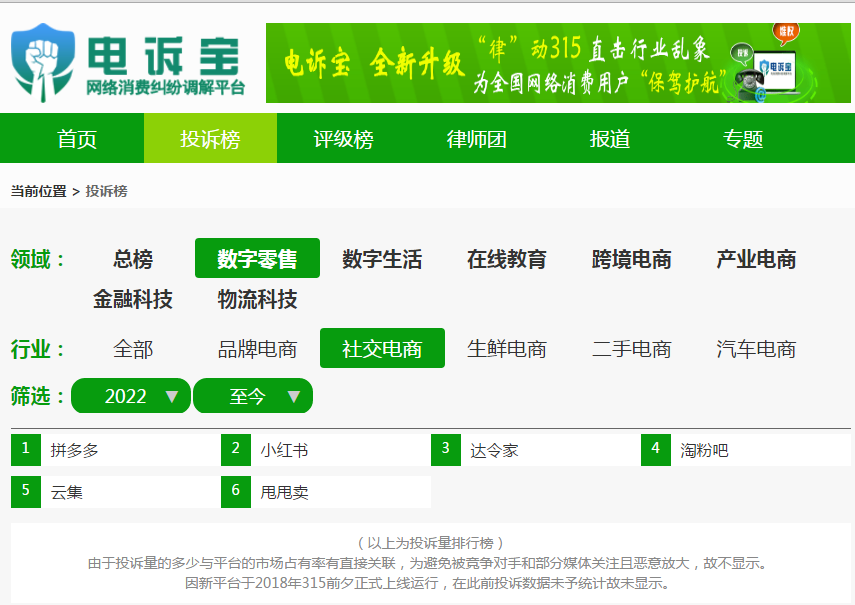
Task: Choose 生鲜电商 industry filter
Action: click(x=507, y=348)
